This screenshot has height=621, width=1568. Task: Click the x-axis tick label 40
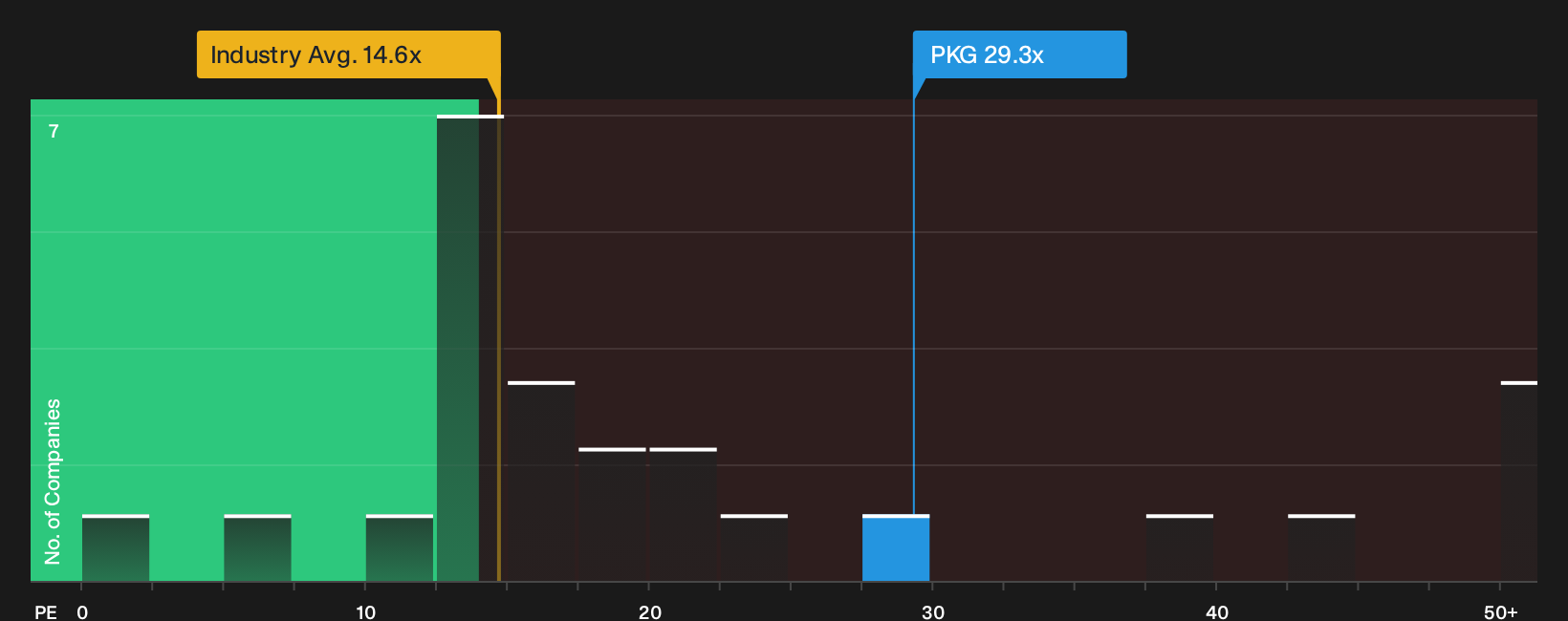[x=1217, y=611]
